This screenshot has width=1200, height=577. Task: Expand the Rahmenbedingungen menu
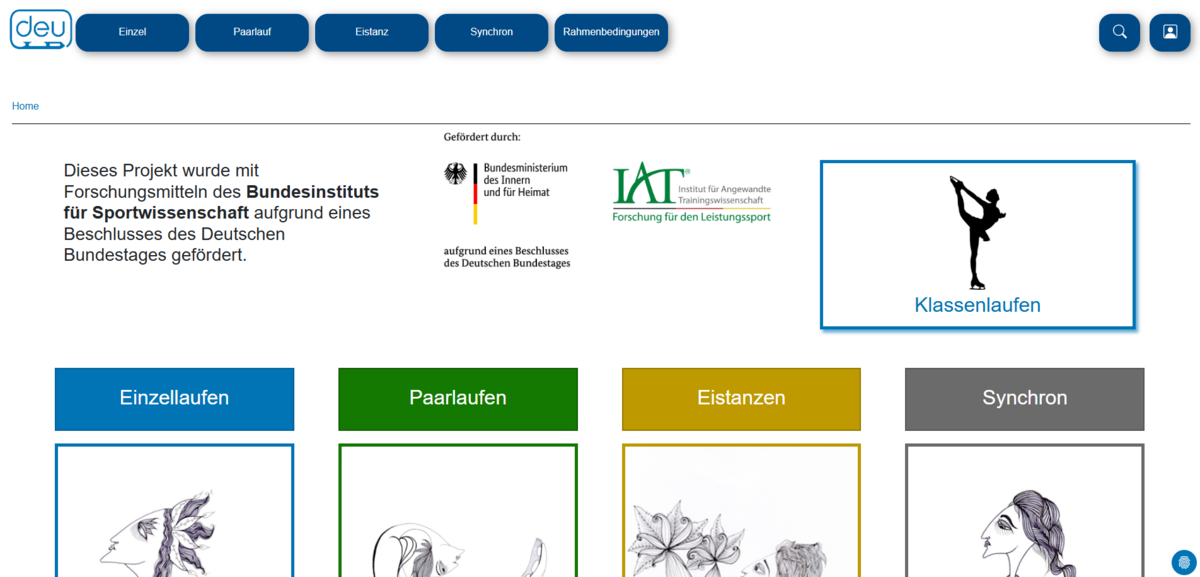[611, 32]
